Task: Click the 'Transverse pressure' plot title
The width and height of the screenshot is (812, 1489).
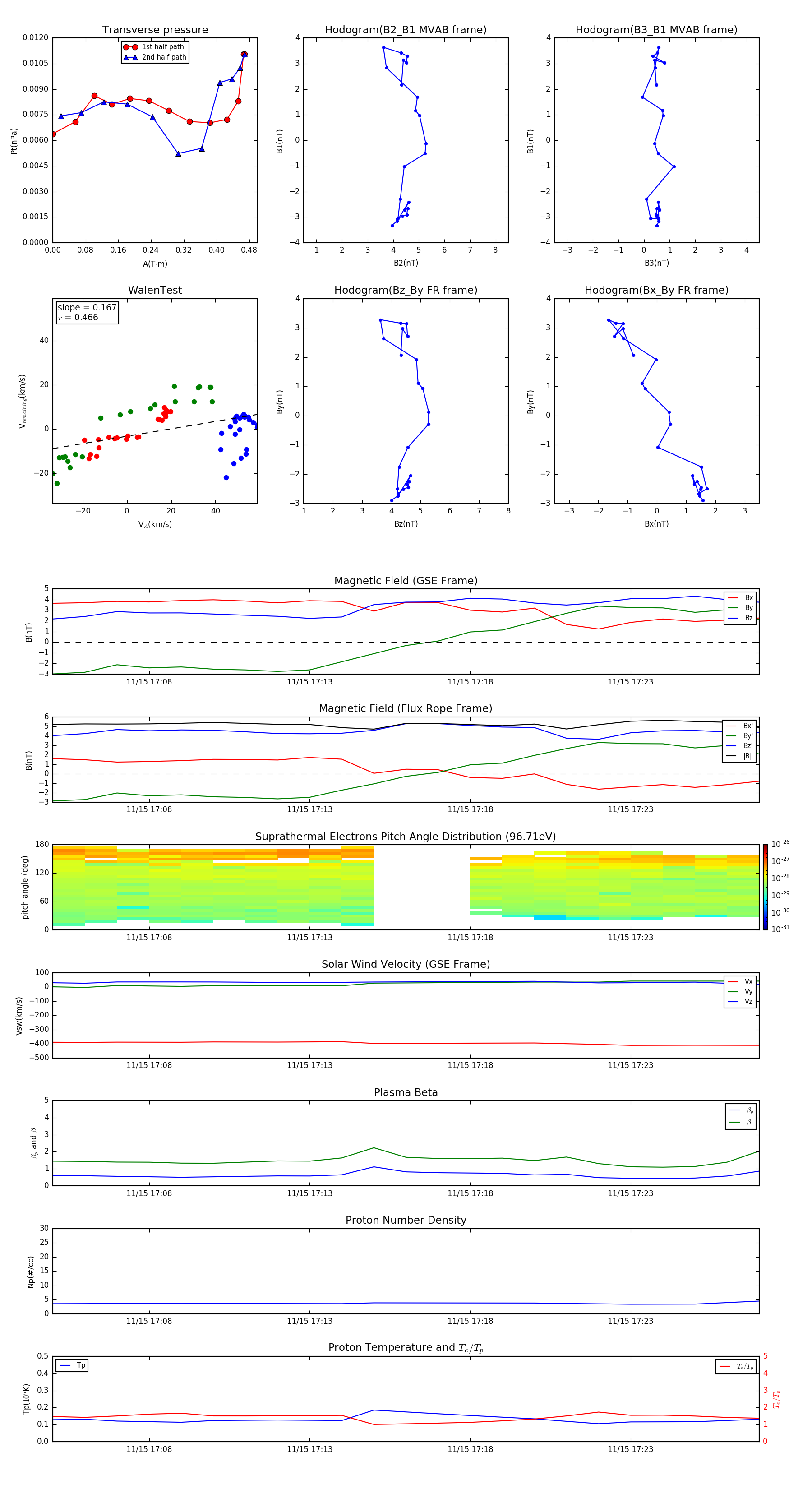Action: pyautogui.click(x=155, y=30)
